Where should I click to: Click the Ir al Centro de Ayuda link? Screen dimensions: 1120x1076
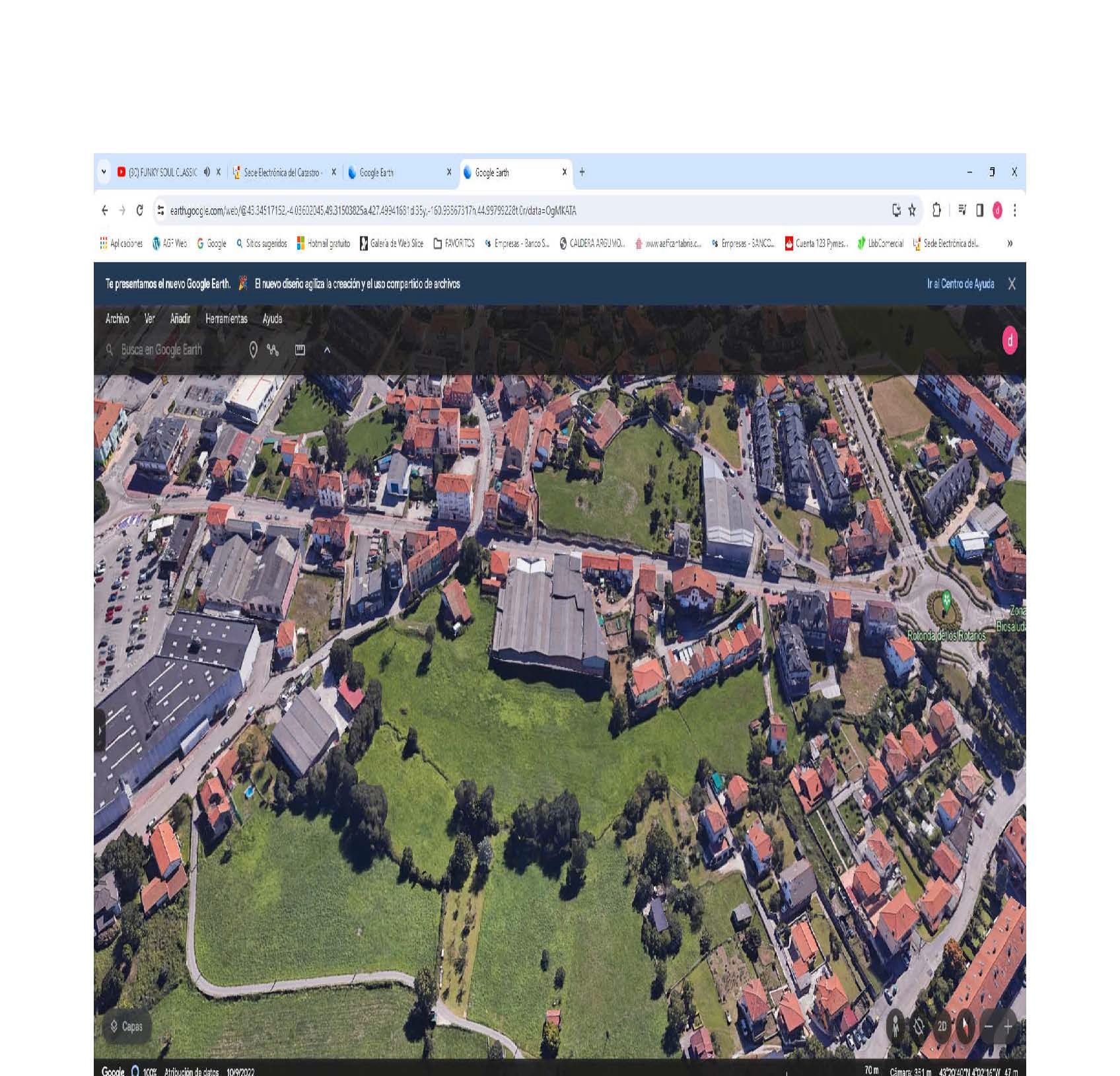coord(960,284)
